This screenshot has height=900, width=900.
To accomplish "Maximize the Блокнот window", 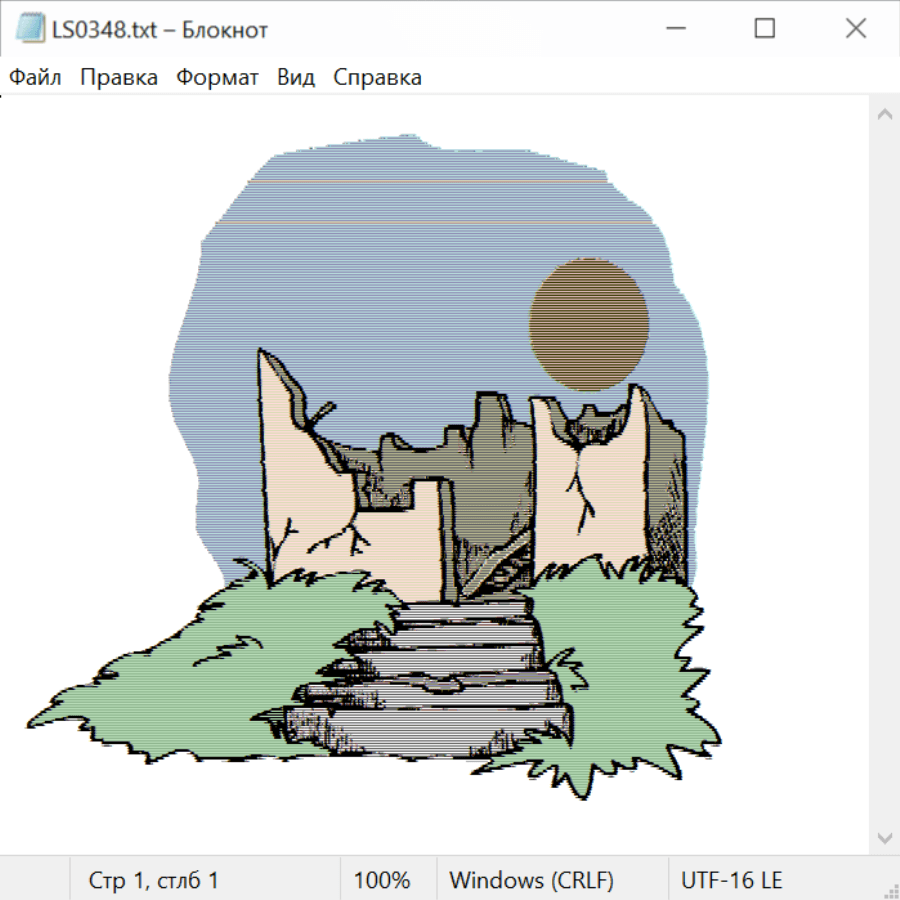I will [764, 29].
